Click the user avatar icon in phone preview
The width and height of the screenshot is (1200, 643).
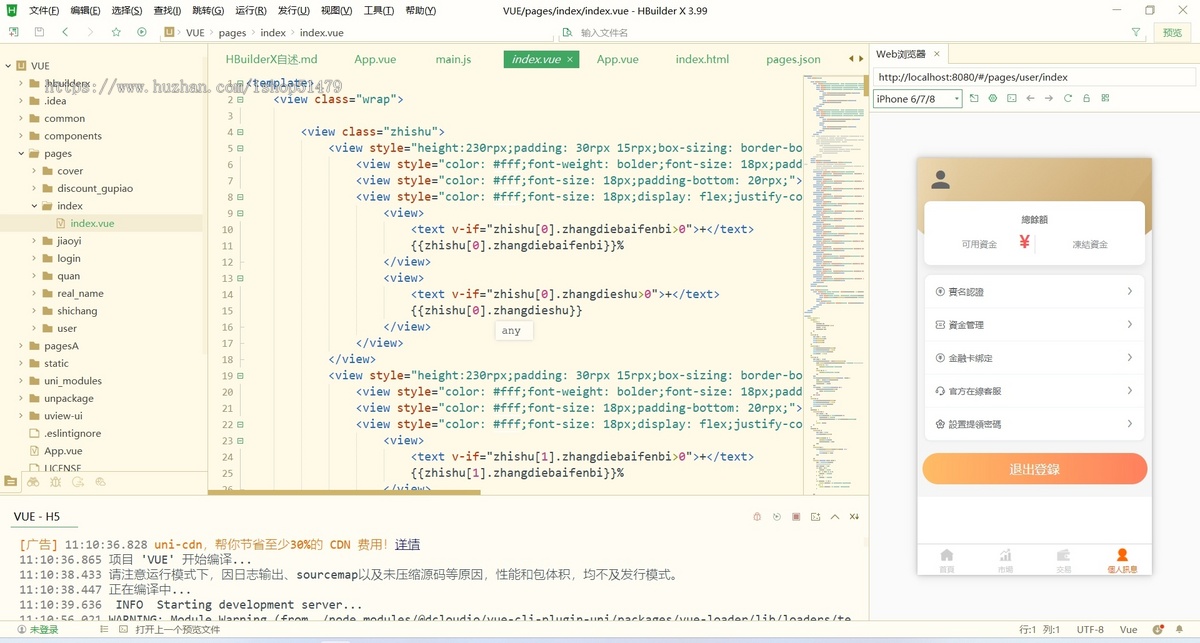pyautogui.click(x=940, y=180)
